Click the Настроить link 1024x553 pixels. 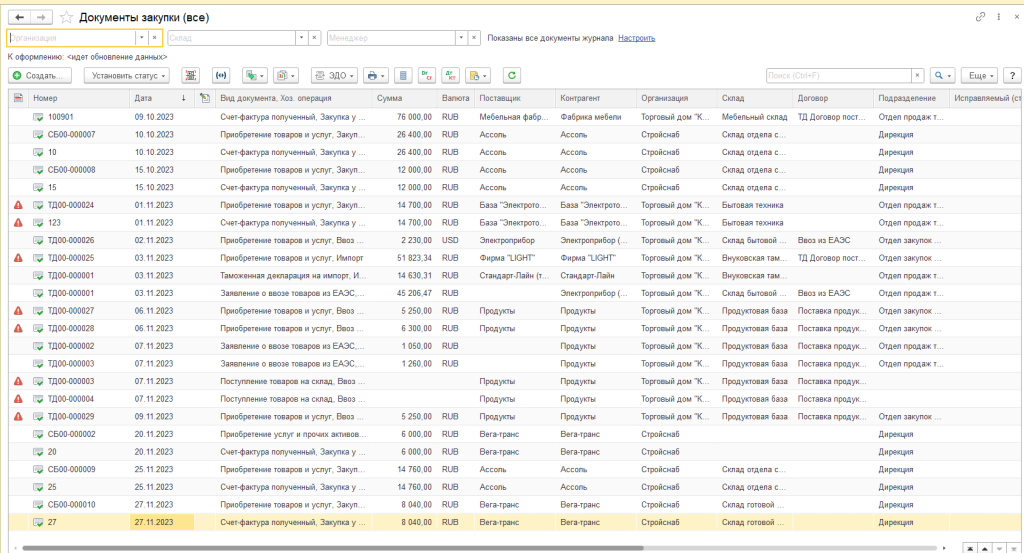[636, 38]
